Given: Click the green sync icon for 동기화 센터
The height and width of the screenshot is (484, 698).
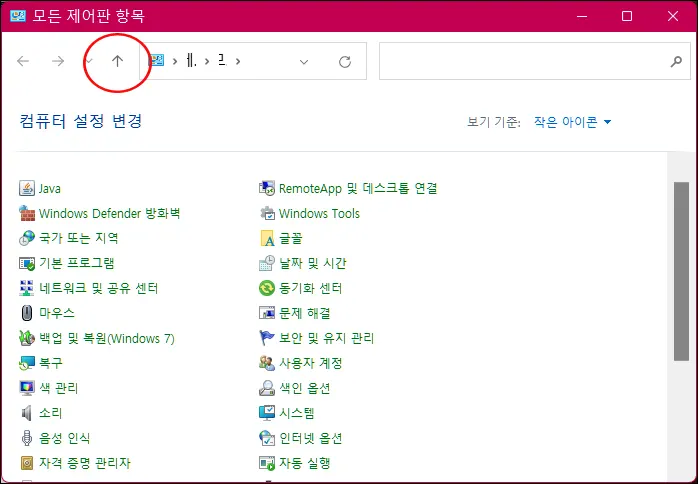Looking at the screenshot, I should [x=267, y=288].
